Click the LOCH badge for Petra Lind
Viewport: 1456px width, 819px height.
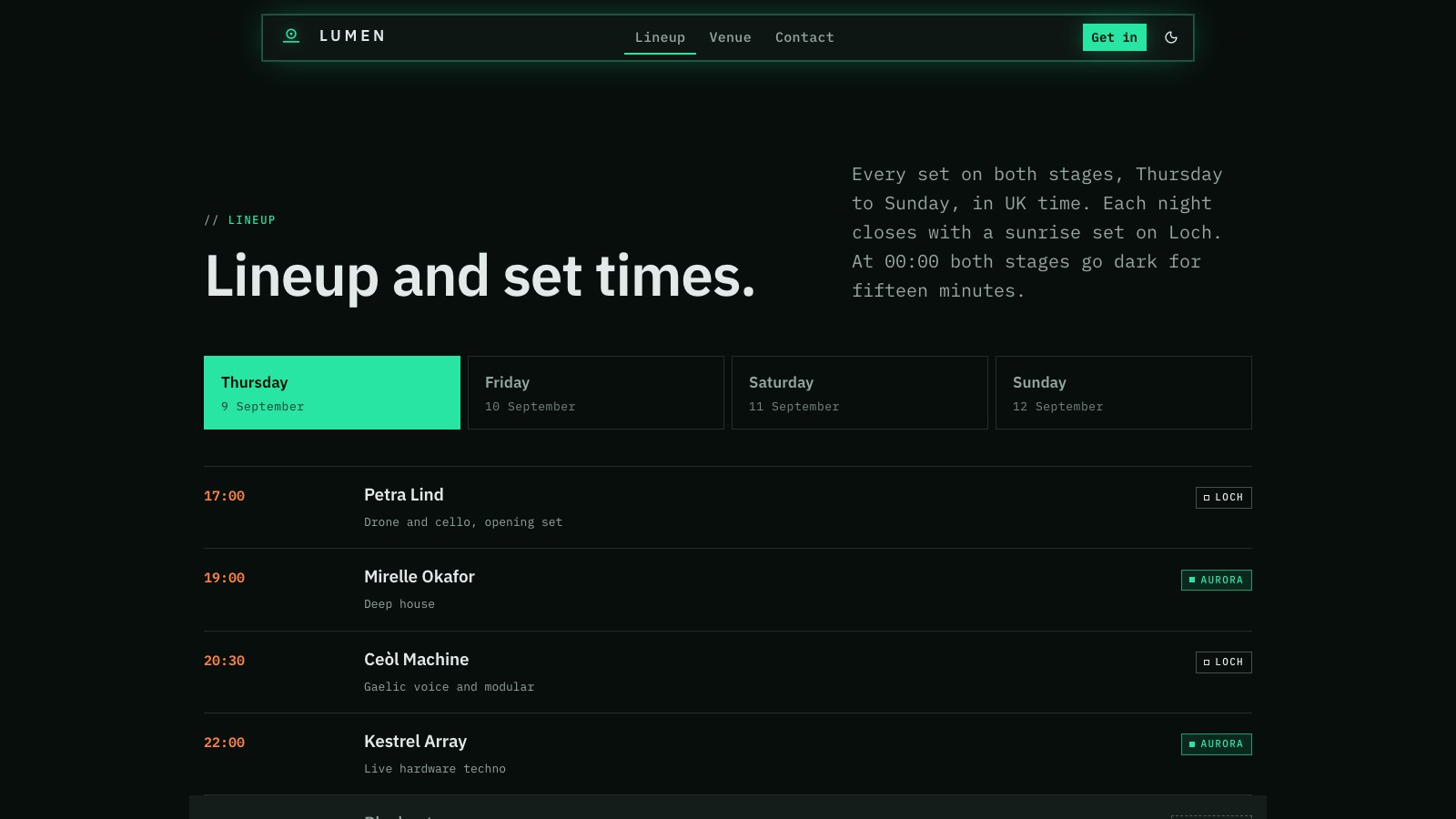1223,498
